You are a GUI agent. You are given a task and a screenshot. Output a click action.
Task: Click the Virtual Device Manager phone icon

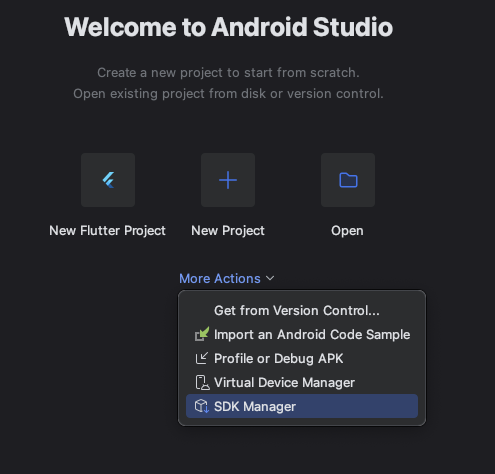(202, 382)
